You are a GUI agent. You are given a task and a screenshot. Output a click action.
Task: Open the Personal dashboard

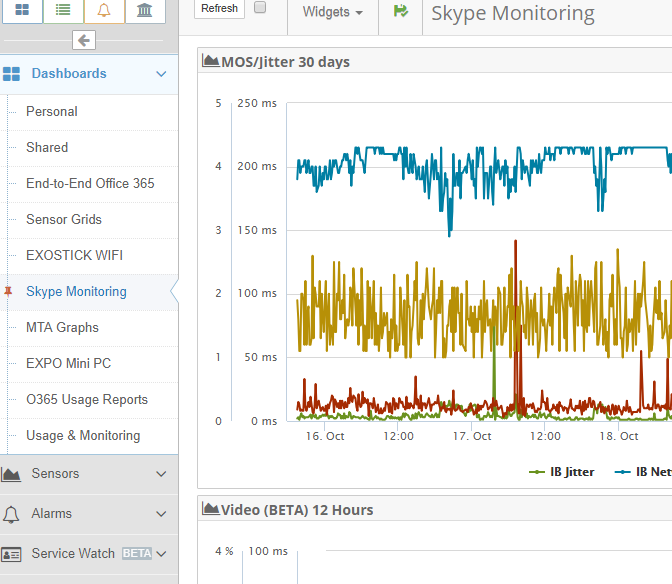point(51,111)
